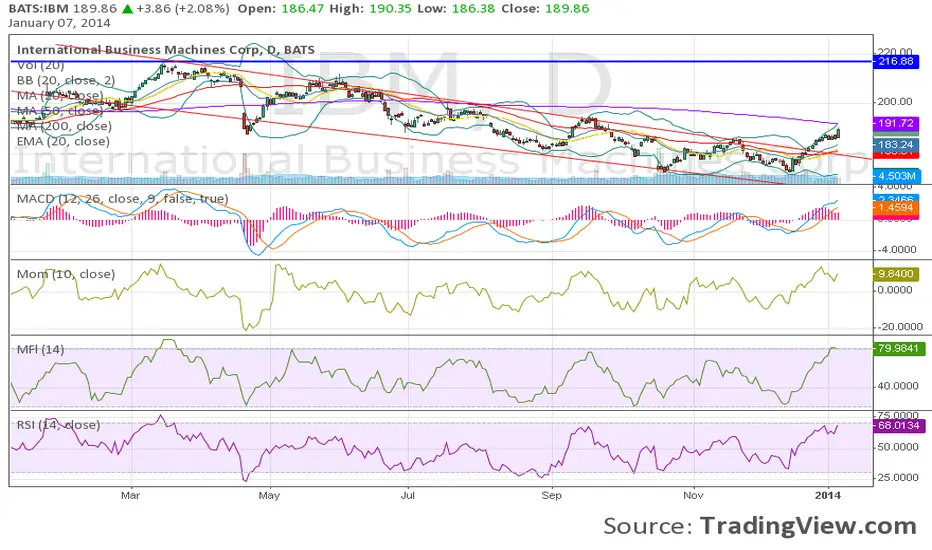Image resolution: width=932 pixels, height=550 pixels.
Task: Click the -4.0000 MACD axis label
Action: [x=897, y=250]
